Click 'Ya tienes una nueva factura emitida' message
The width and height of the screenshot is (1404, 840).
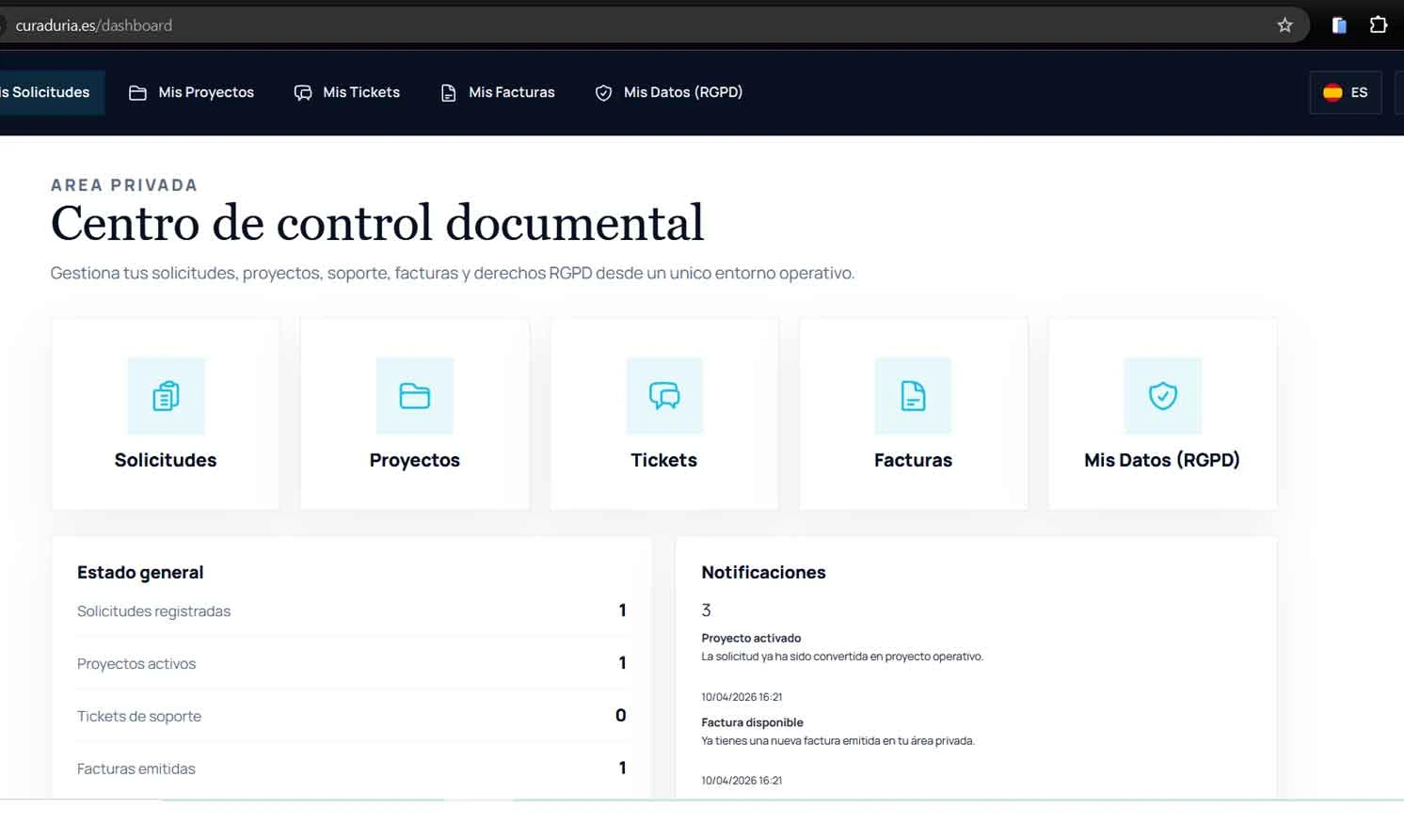(x=838, y=741)
